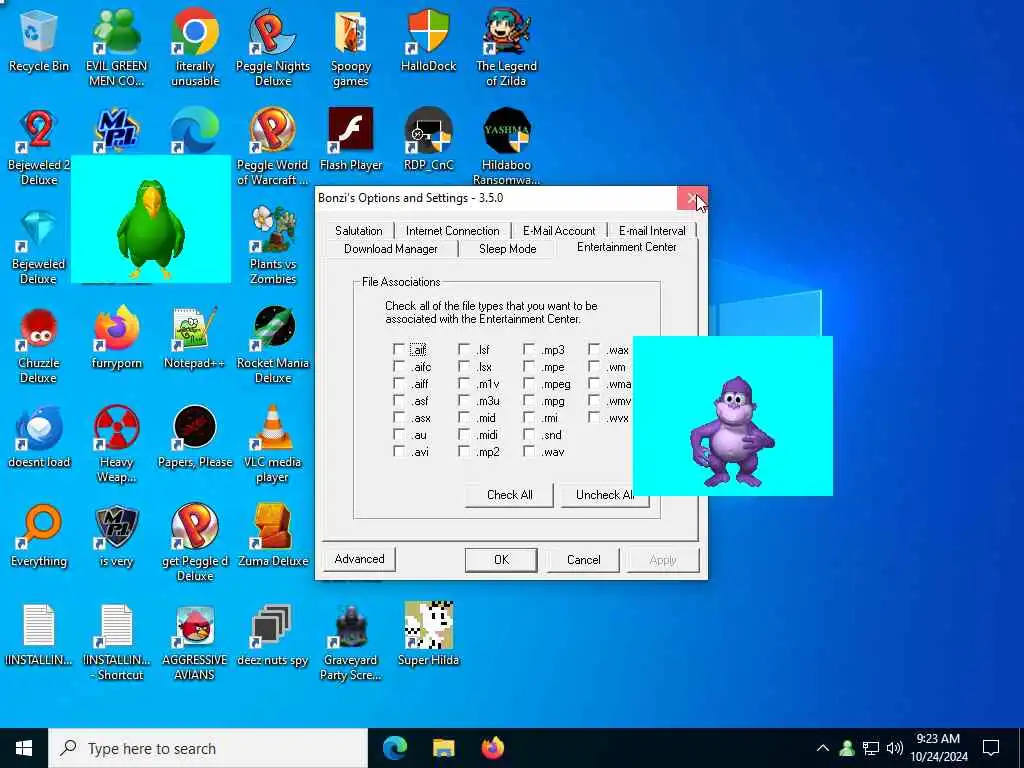Enable the .mpeg file association
The image size is (1024, 768).
529,383
